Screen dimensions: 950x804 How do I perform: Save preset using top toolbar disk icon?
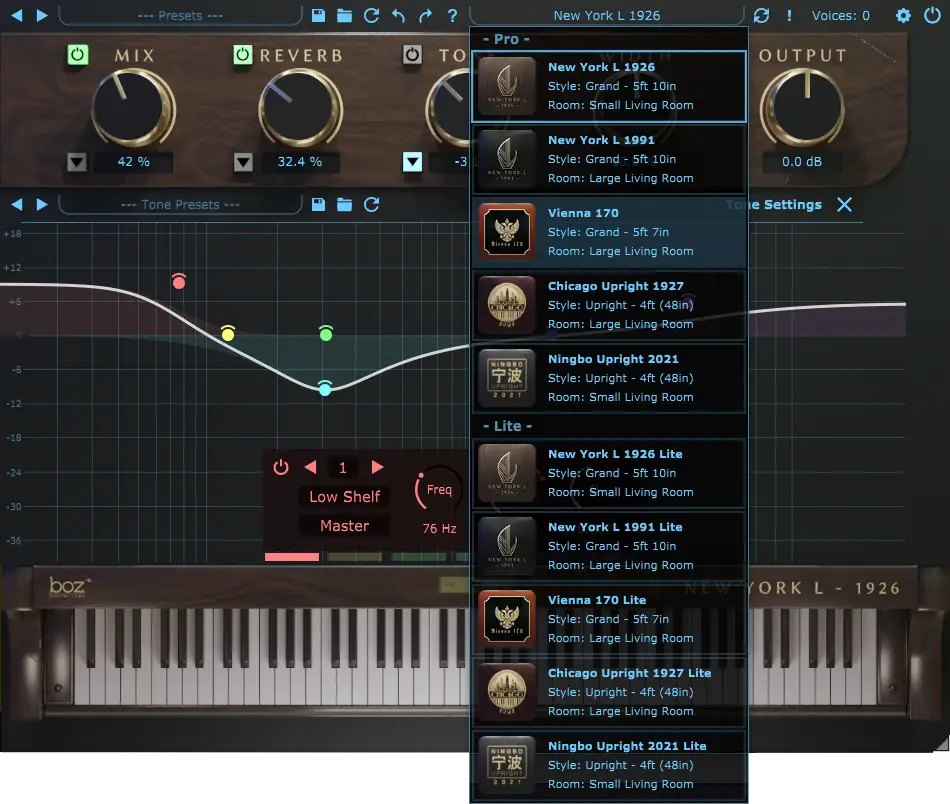pos(318,15)
